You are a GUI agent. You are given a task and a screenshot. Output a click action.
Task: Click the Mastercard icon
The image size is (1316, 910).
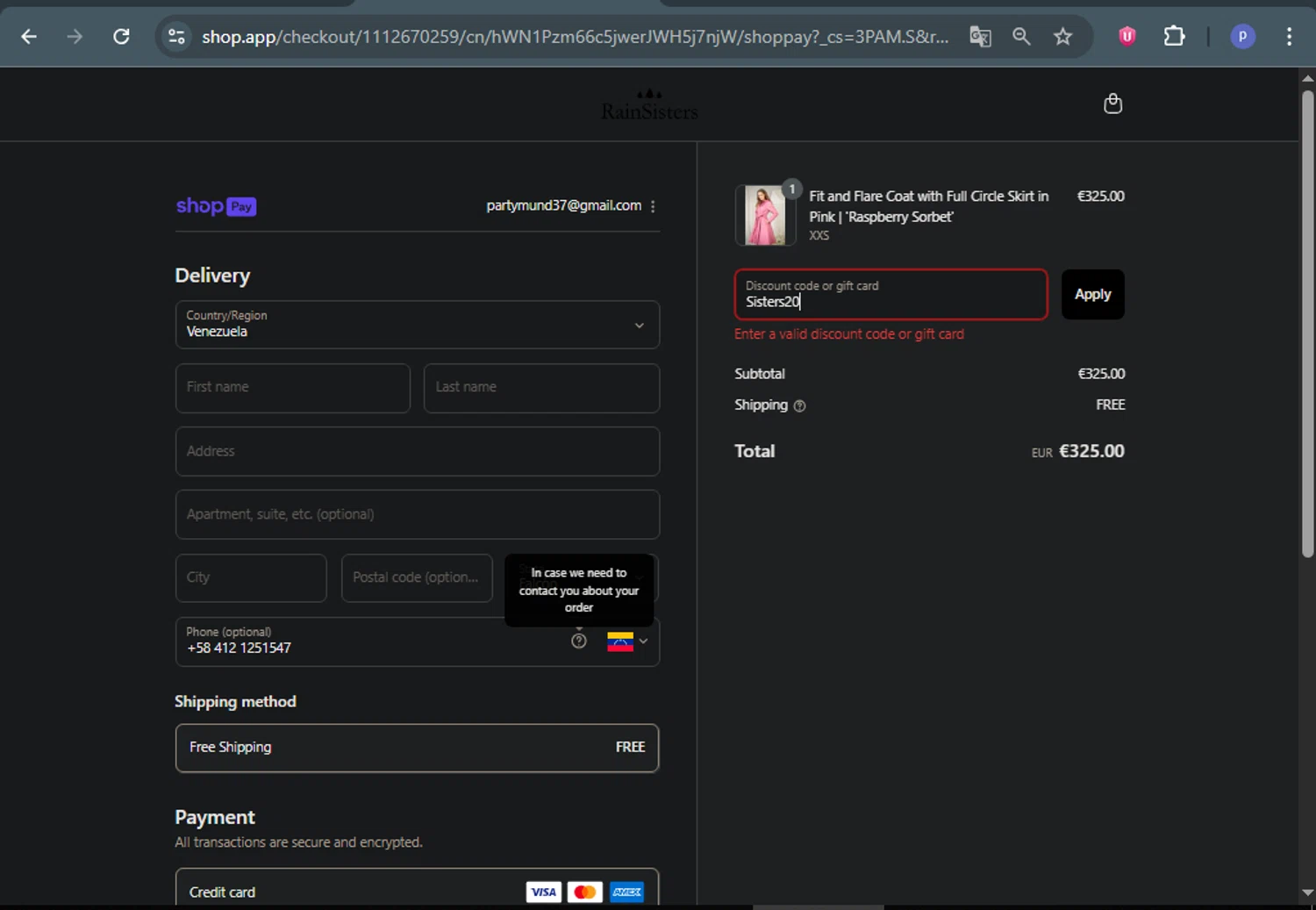point(585,892)
